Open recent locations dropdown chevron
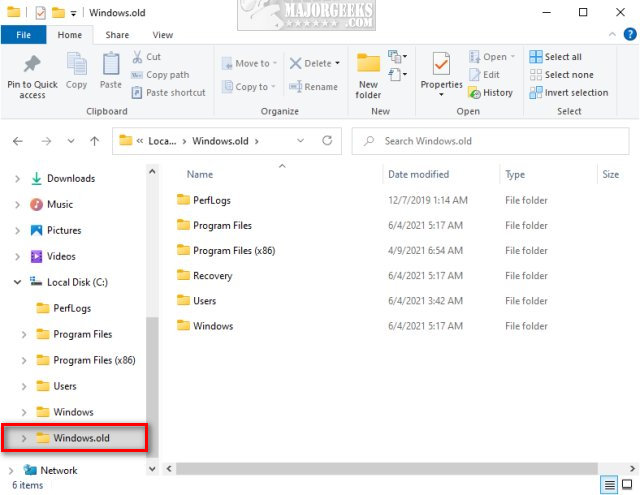This screenshot has height=495, width=640. pyautogui.click(x=71, y=141)
